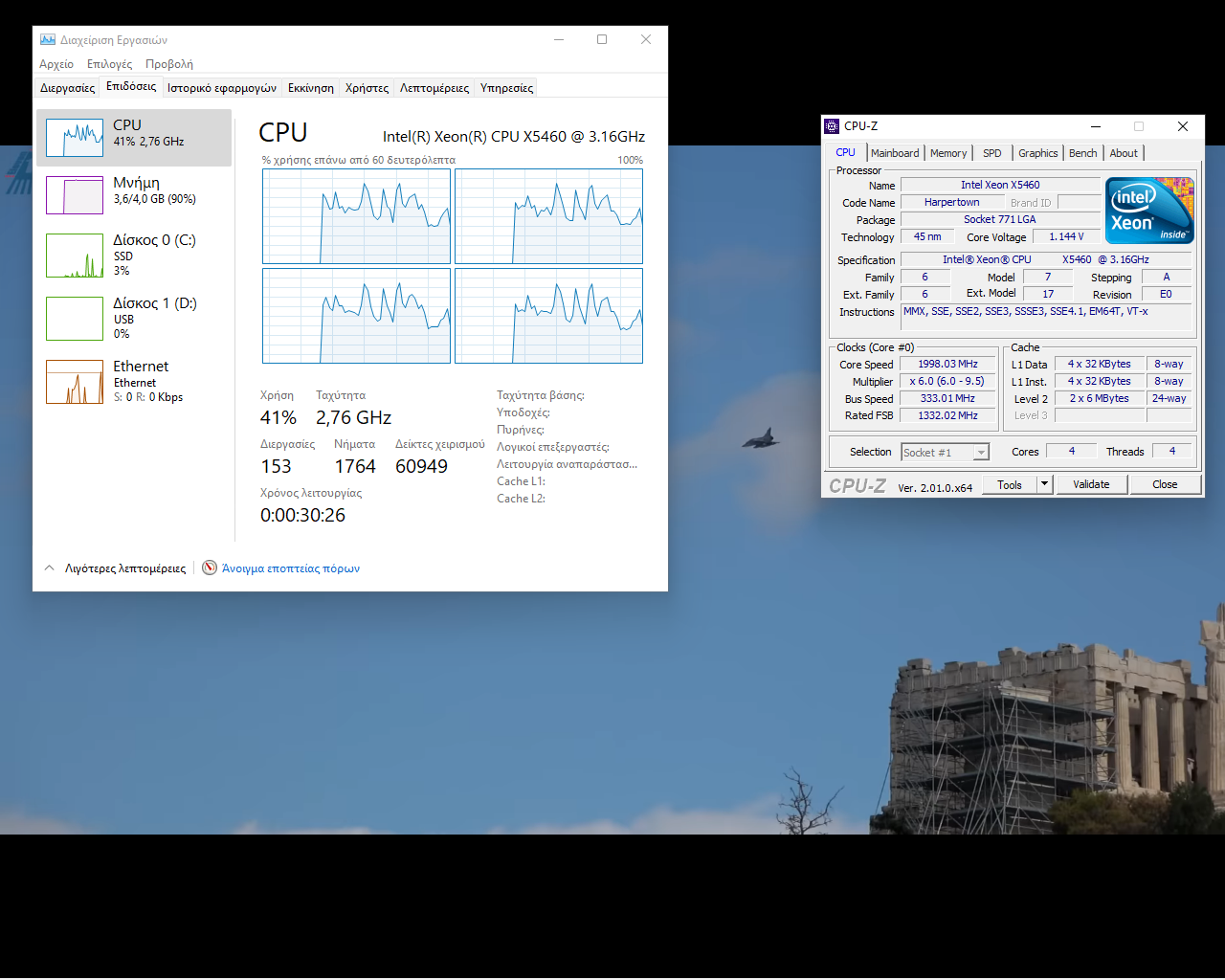Image resolution: width=1225 pixels, height=980 pixels.
Task: Click the Multiplier x 6.0 value field
Action: [x=947, y=381]
